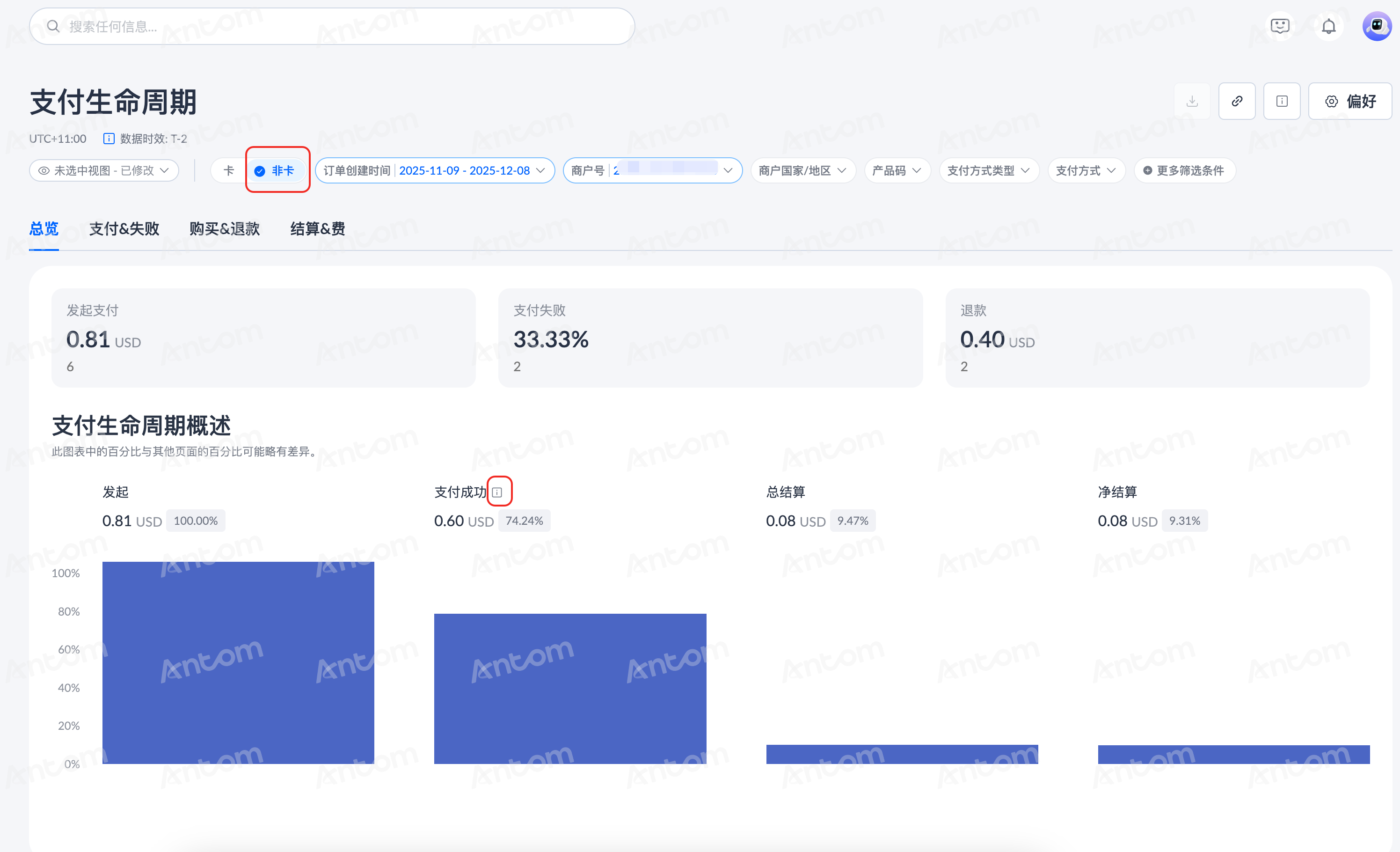Click the 9.47% percentage badge

coord(852,521)
